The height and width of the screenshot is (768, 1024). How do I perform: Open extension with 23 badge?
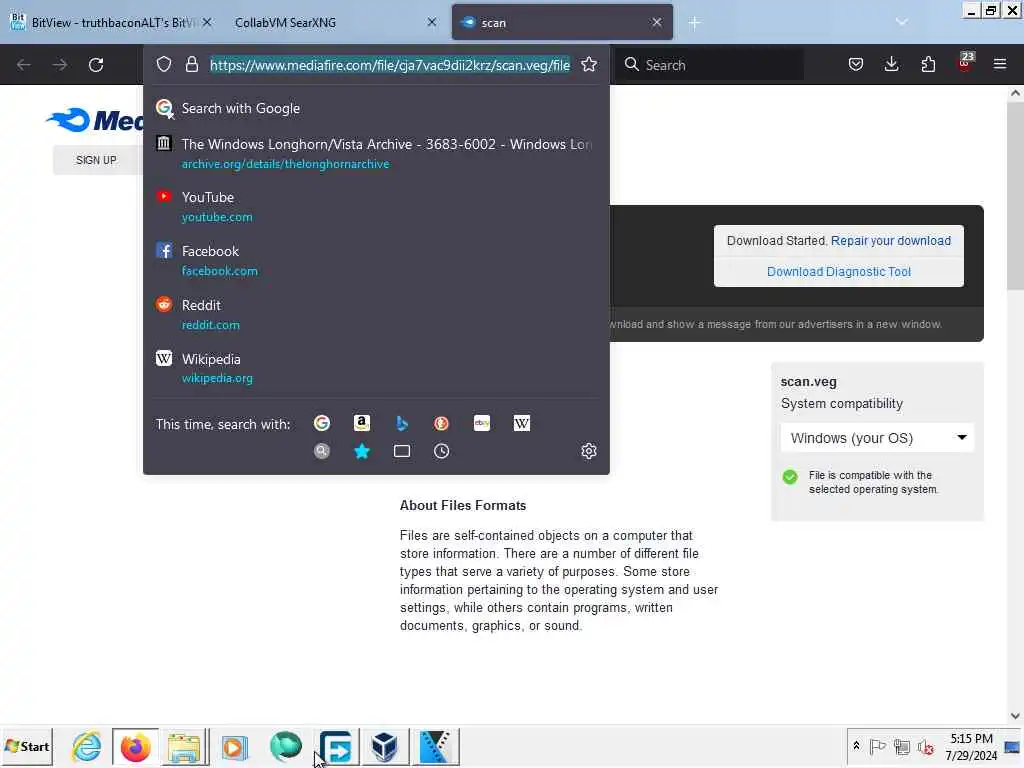pyautogui.click(x=965, y=62)
